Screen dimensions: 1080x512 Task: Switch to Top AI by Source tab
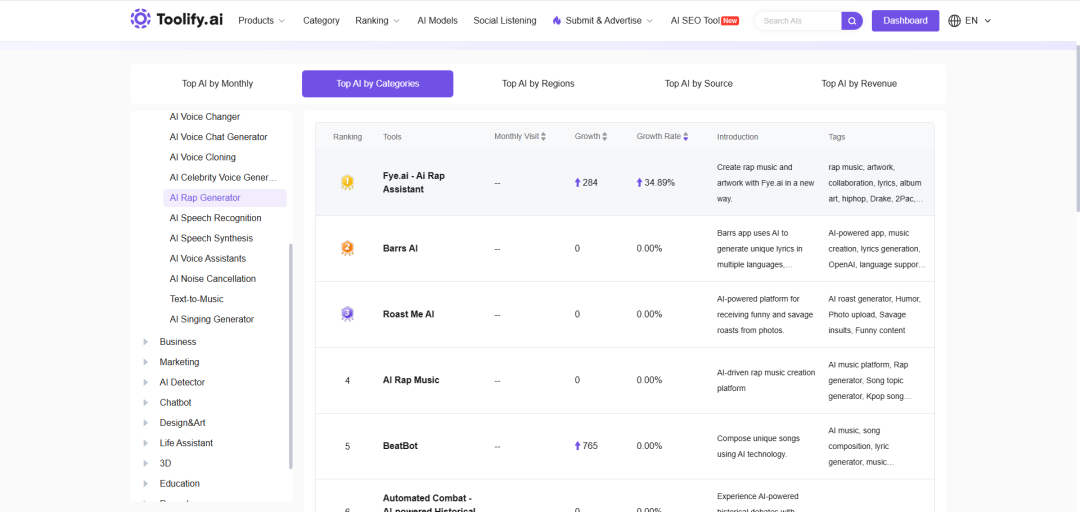pos(698,83)
